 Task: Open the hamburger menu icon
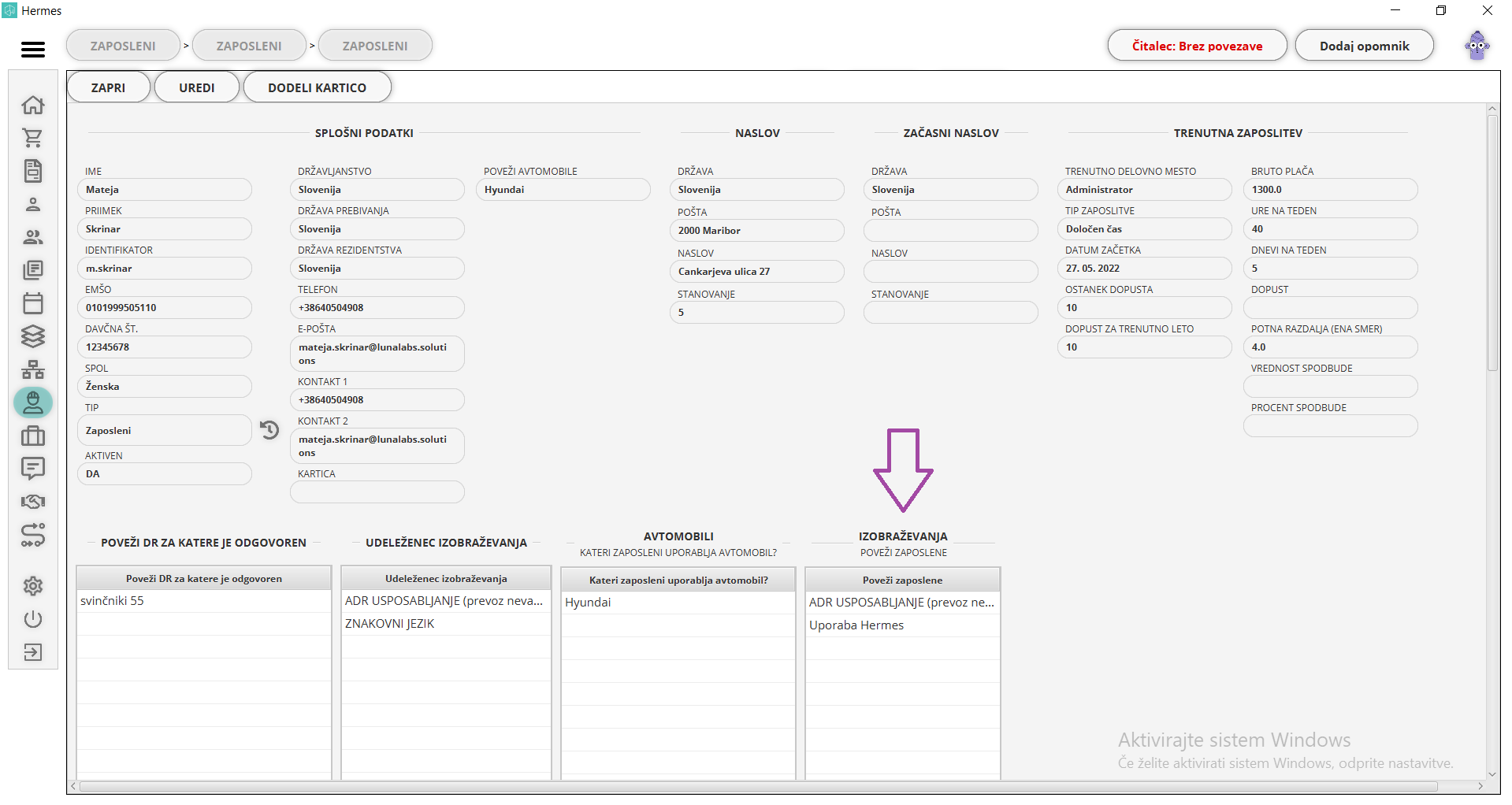tap(33, 50)
